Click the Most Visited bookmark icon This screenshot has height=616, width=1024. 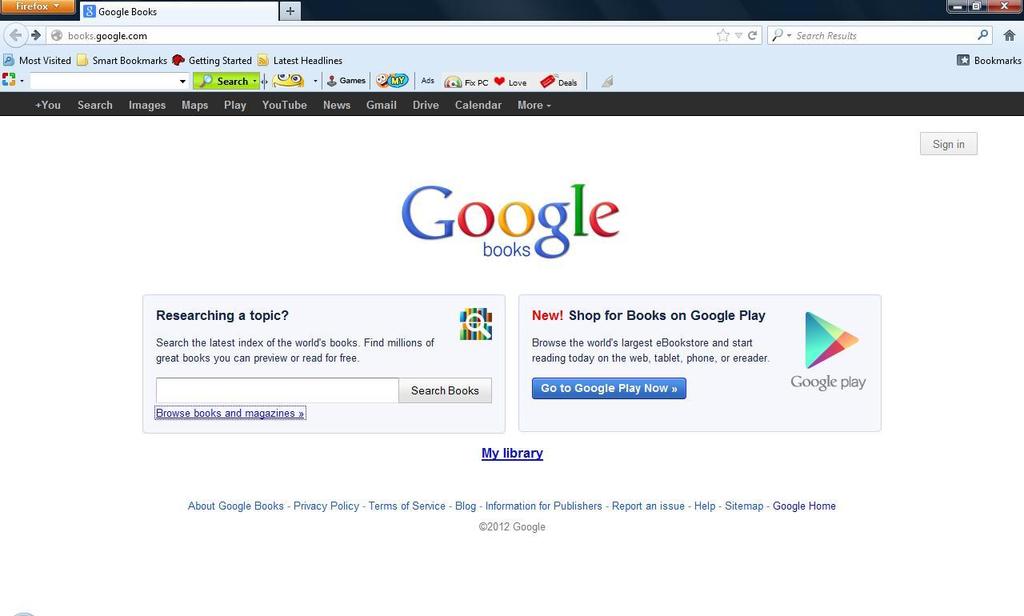click(8, 60)
